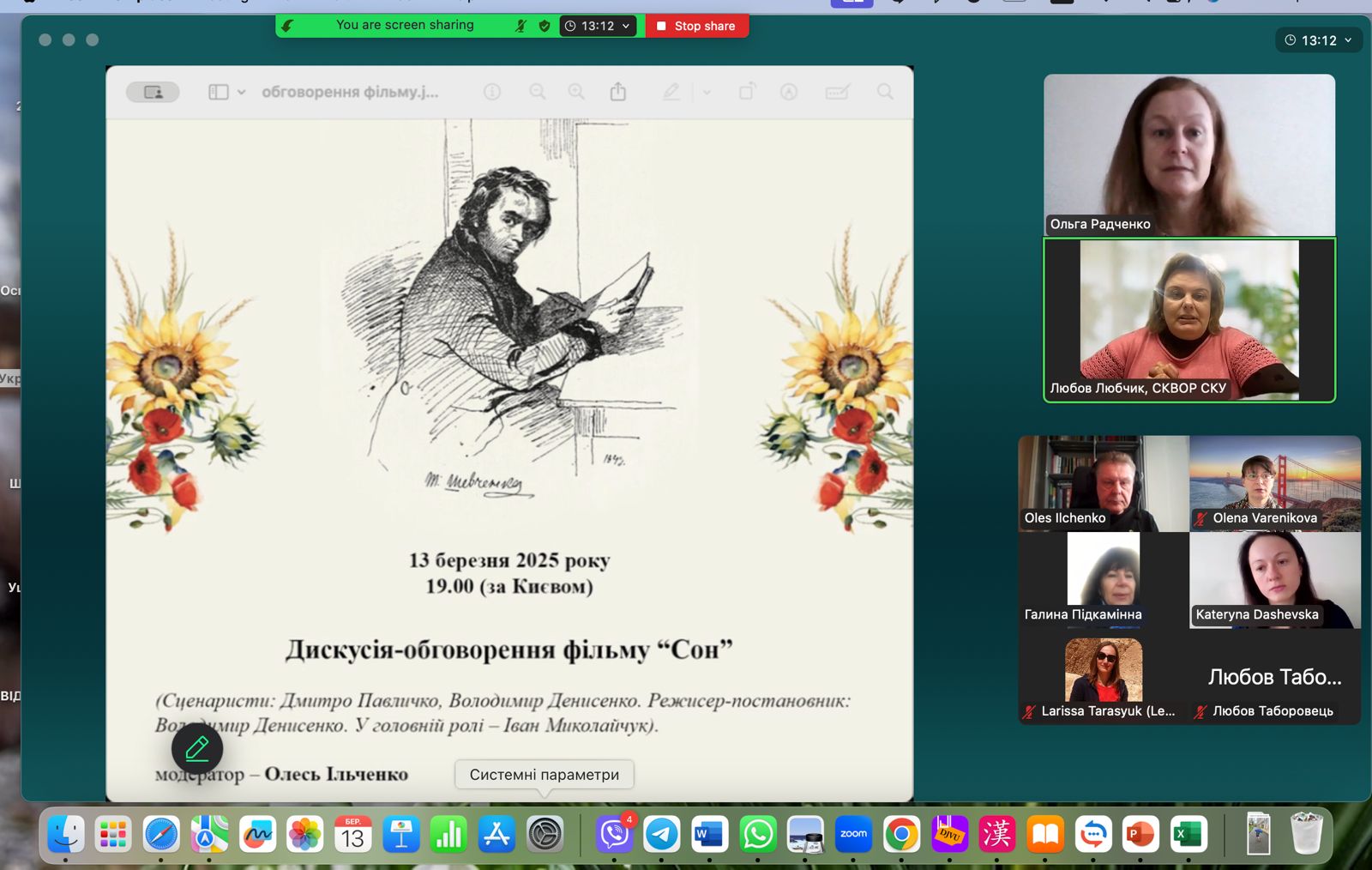The image size is (1372, 870).
Task: Open the Chinese character dictionary app in Dock
Action: click(998, 834)
